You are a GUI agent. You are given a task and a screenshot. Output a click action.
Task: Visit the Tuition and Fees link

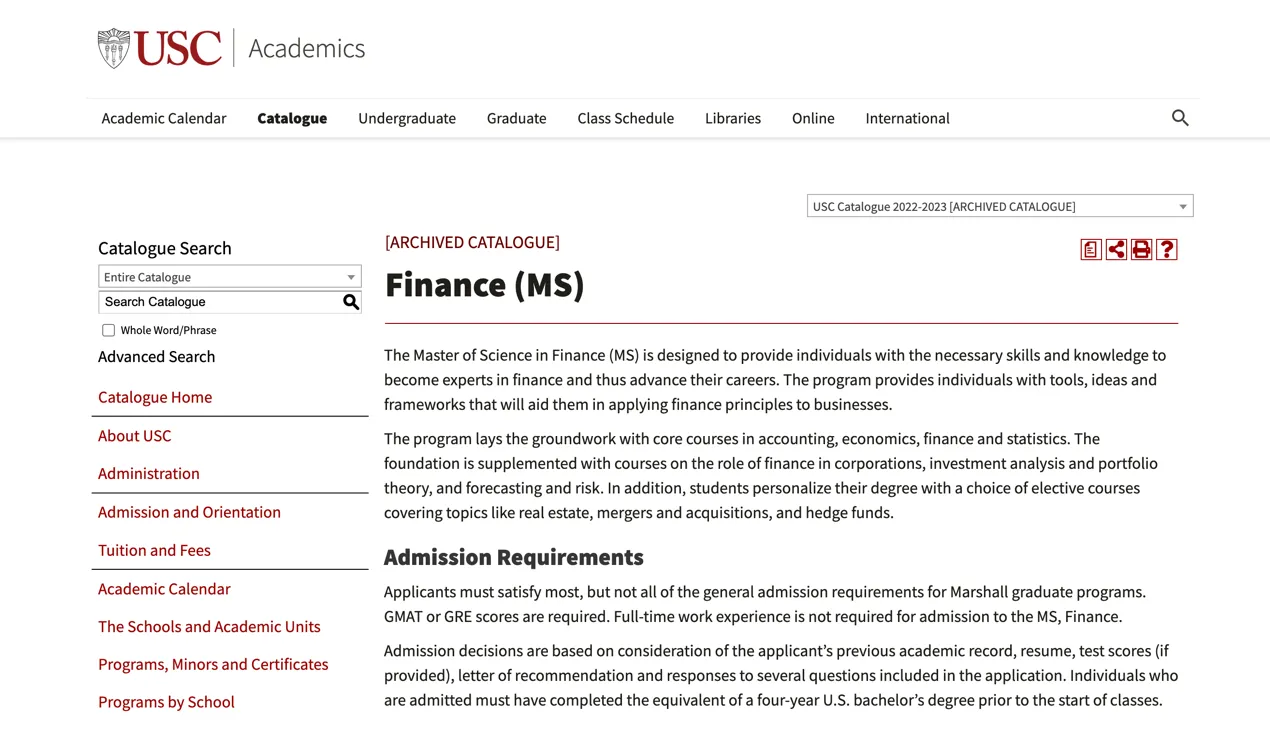pyautogui.click(x=154, y=550)
